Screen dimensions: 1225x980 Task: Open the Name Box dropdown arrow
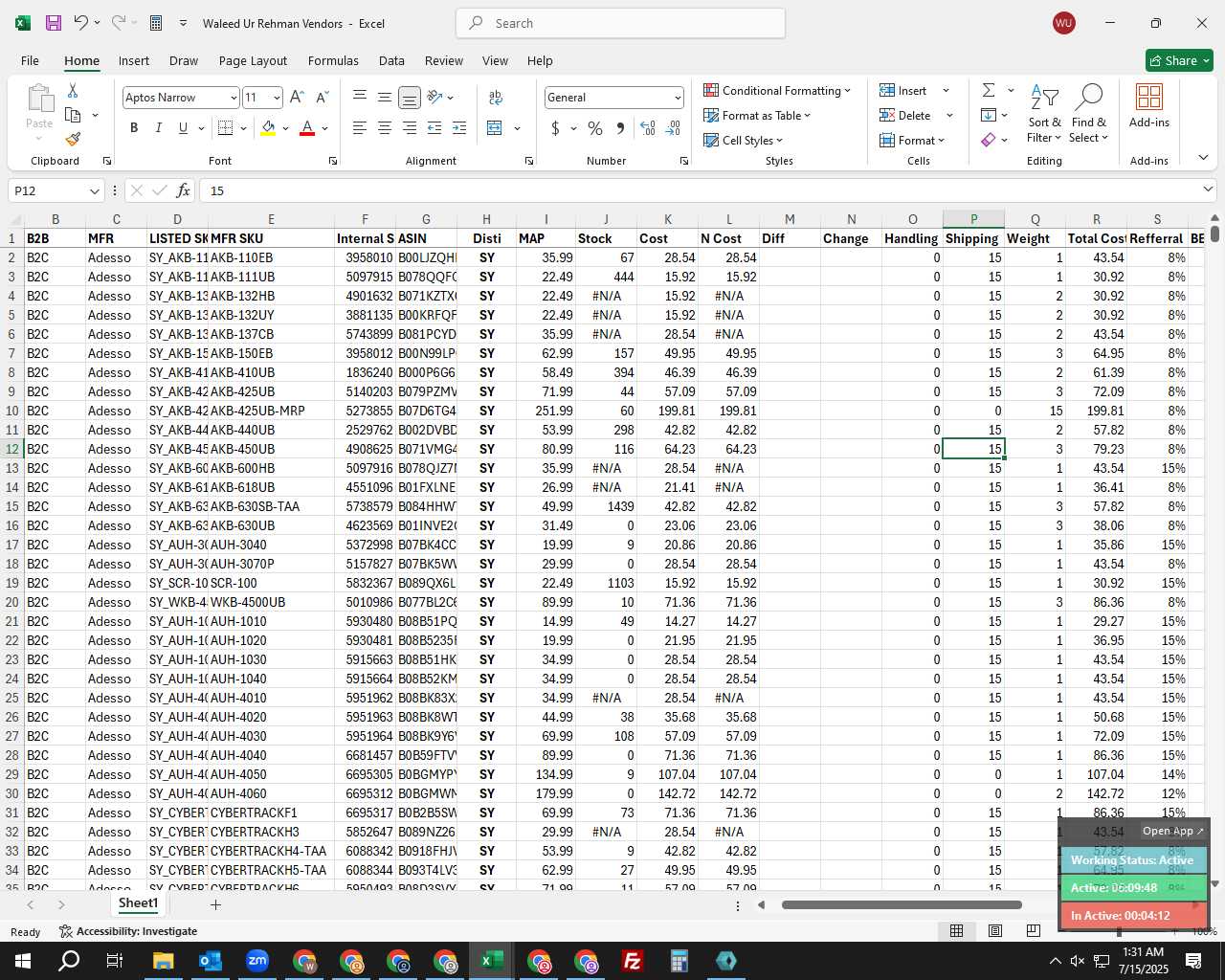(x=94, y=191)
